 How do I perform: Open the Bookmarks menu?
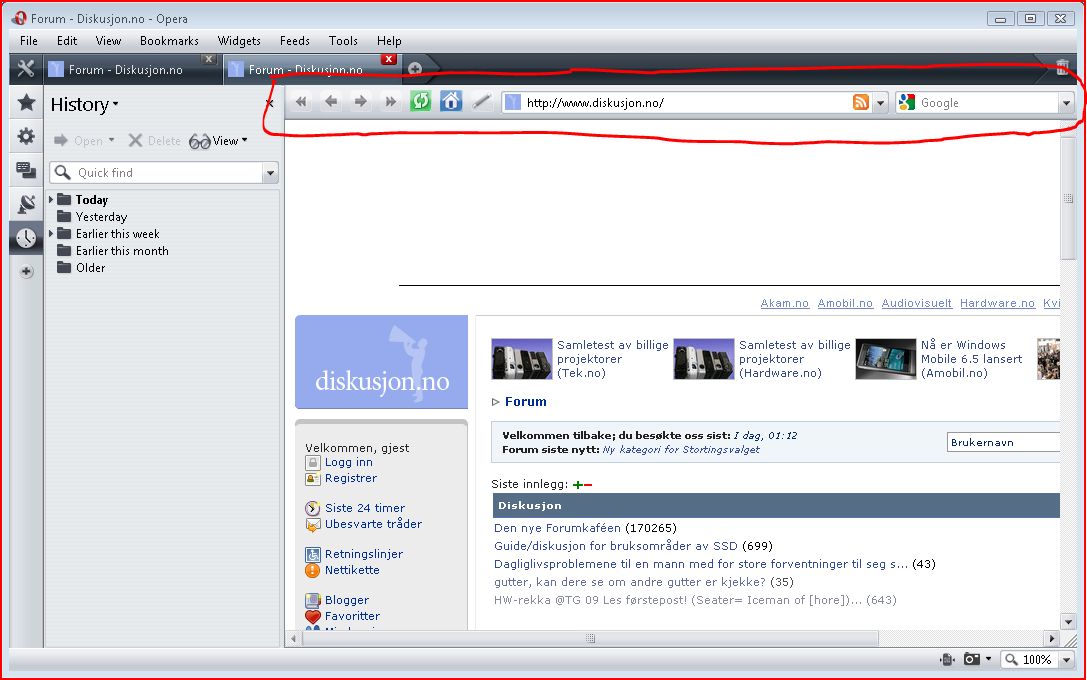click(169, 41)
